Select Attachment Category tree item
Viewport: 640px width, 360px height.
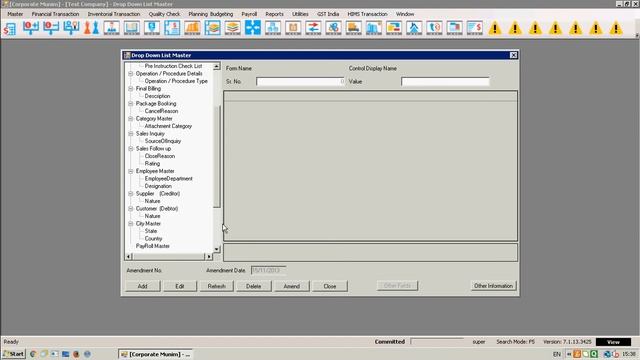[168, 126]
